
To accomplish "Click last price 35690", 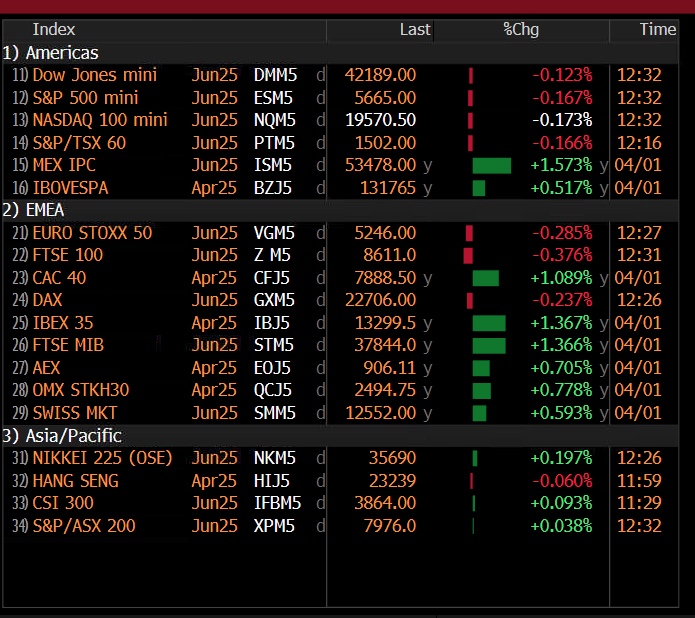I will point(392,458).
